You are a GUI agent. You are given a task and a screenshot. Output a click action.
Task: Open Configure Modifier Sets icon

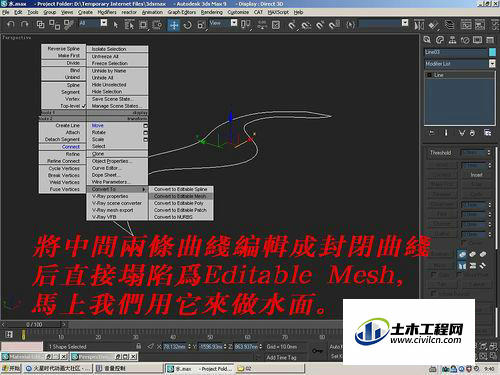pyautogui.click(x=487, y=133)
